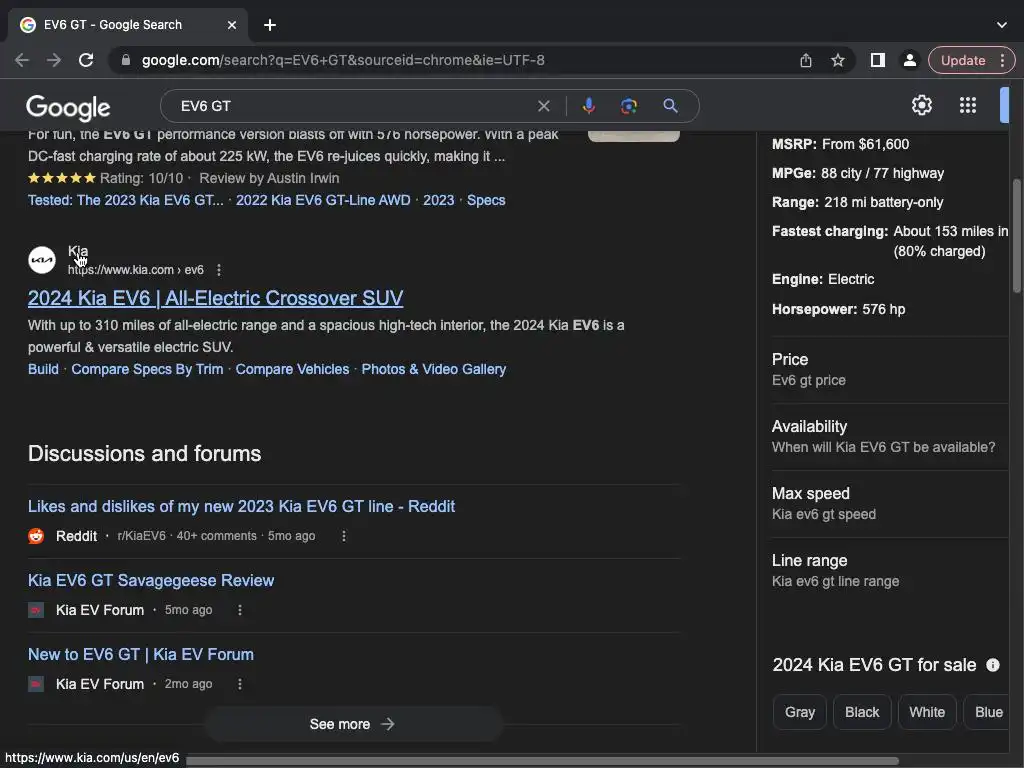Screen dimensions: 1024x768
Task: Open more options for kia.com result
Action: coord(219,270)
